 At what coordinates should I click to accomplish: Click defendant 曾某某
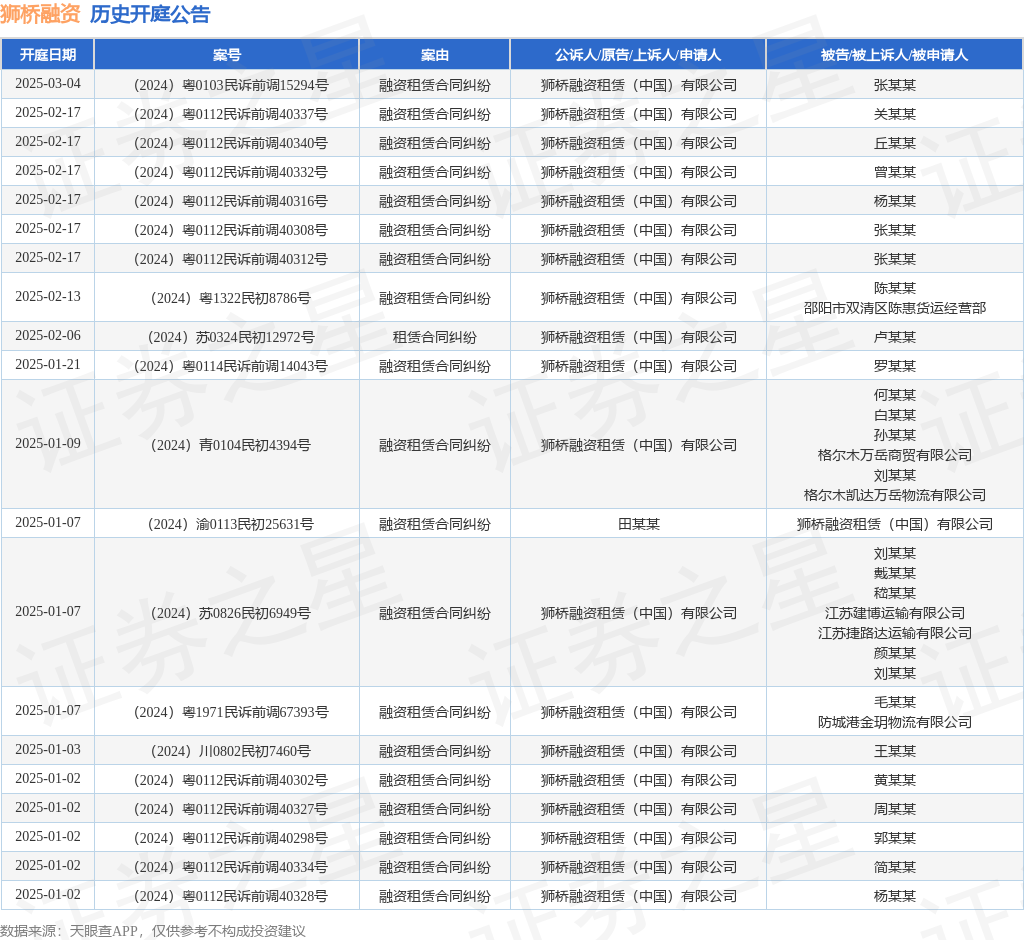(895, 172)
